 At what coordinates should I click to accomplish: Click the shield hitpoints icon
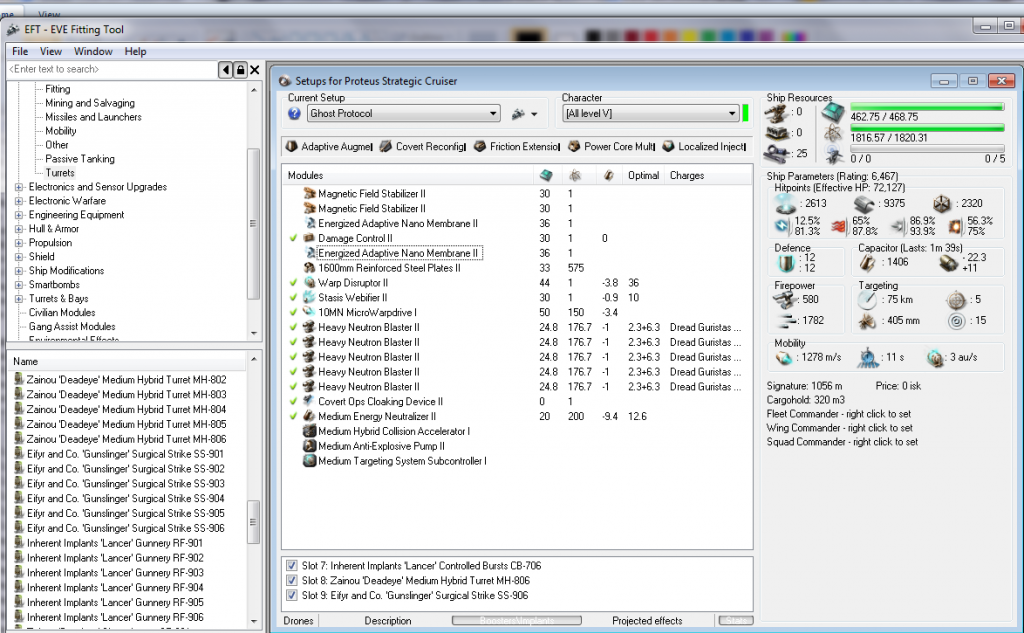tap(785, 204)
